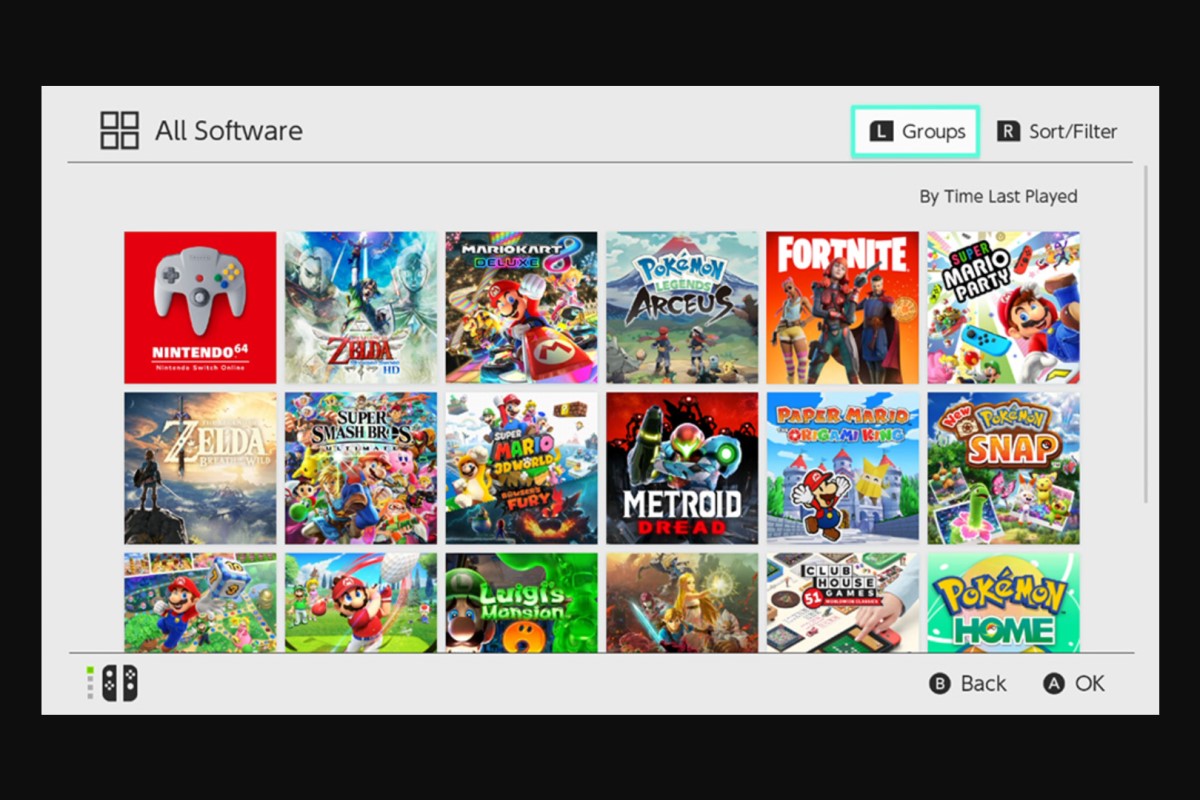Screen dimensions: 1200x800
Task: Open the Groups menu
Action: click(x=914, y=131)
